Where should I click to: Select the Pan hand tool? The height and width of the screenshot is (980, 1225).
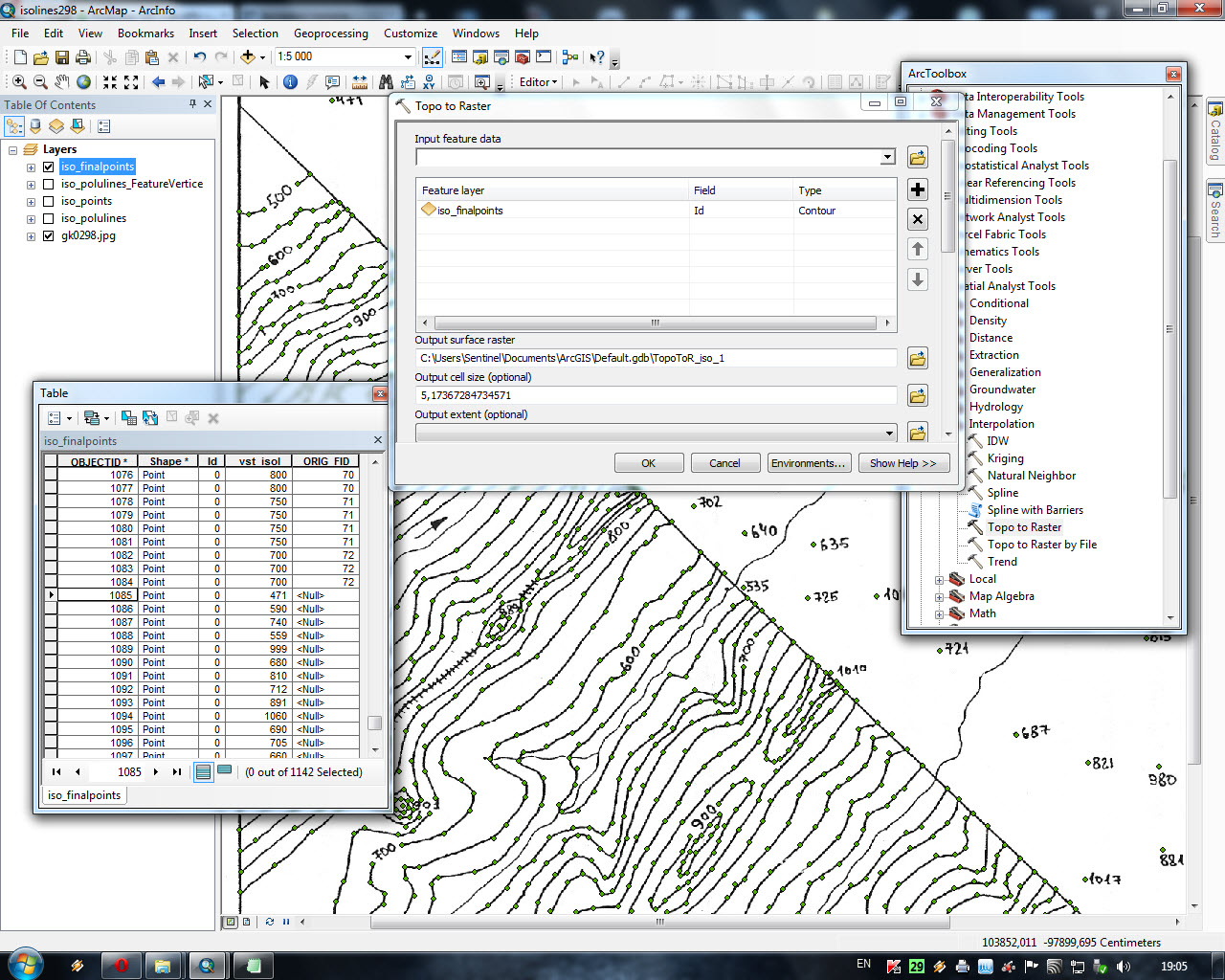click(x=62, y=82)
